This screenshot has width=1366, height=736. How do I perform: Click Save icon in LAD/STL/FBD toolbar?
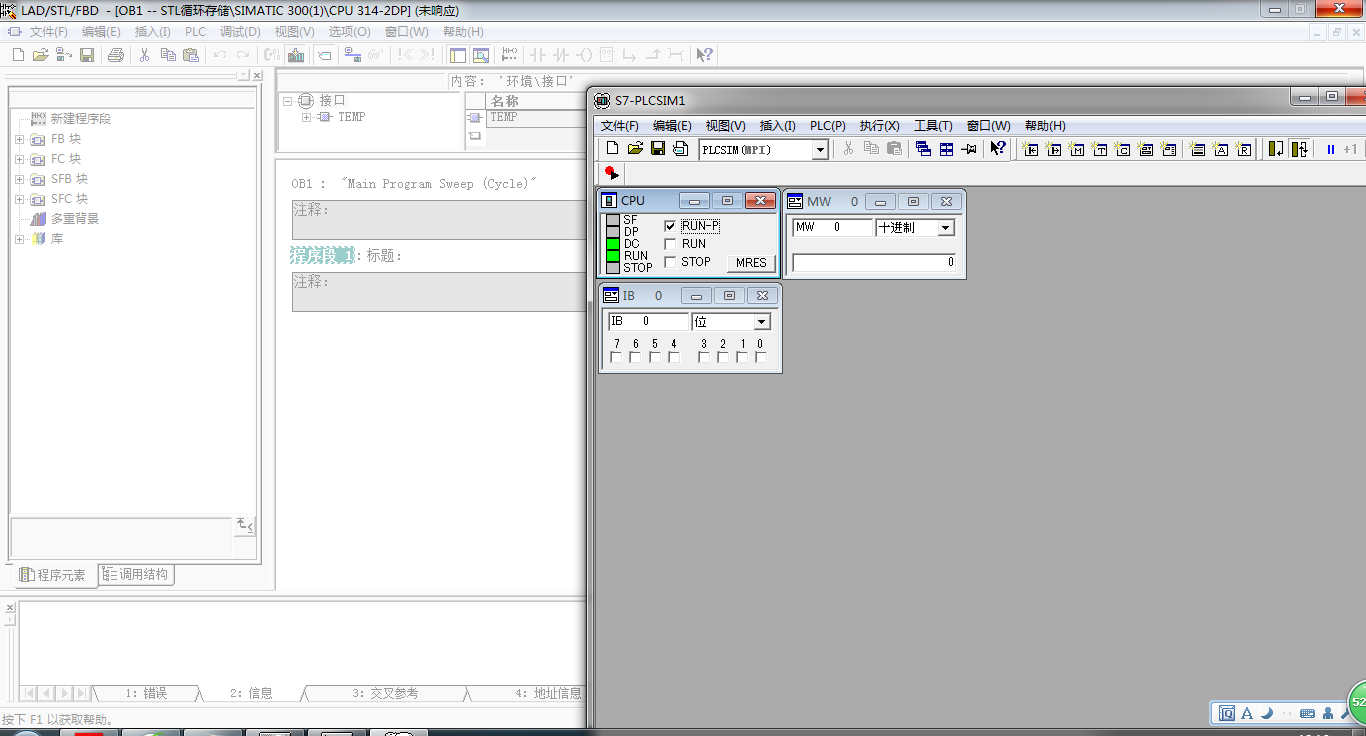coord(87,55)
